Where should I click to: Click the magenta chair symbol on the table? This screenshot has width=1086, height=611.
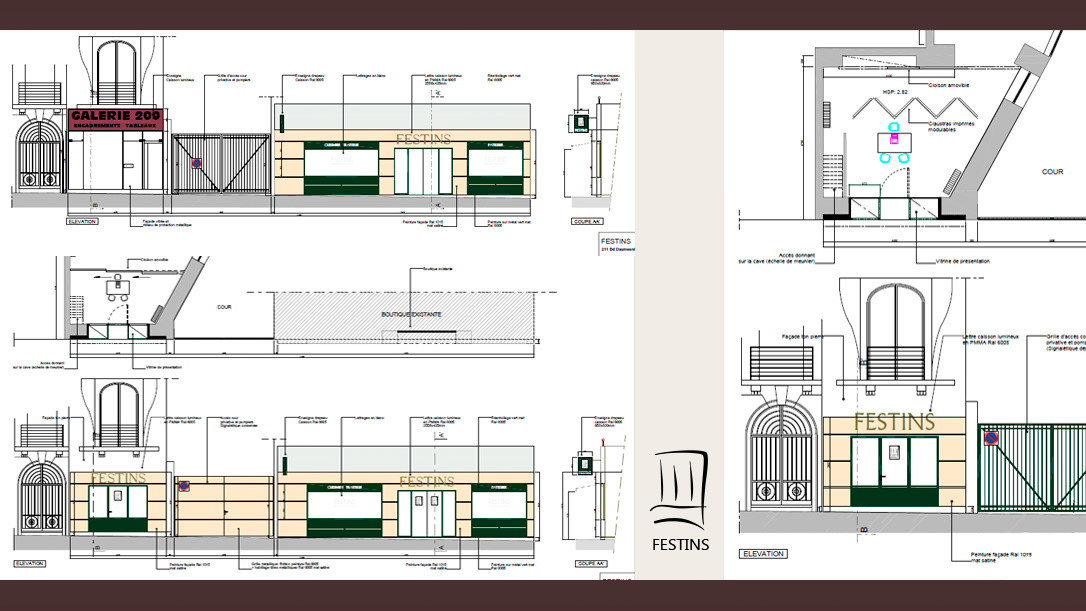tap(894, 139)
